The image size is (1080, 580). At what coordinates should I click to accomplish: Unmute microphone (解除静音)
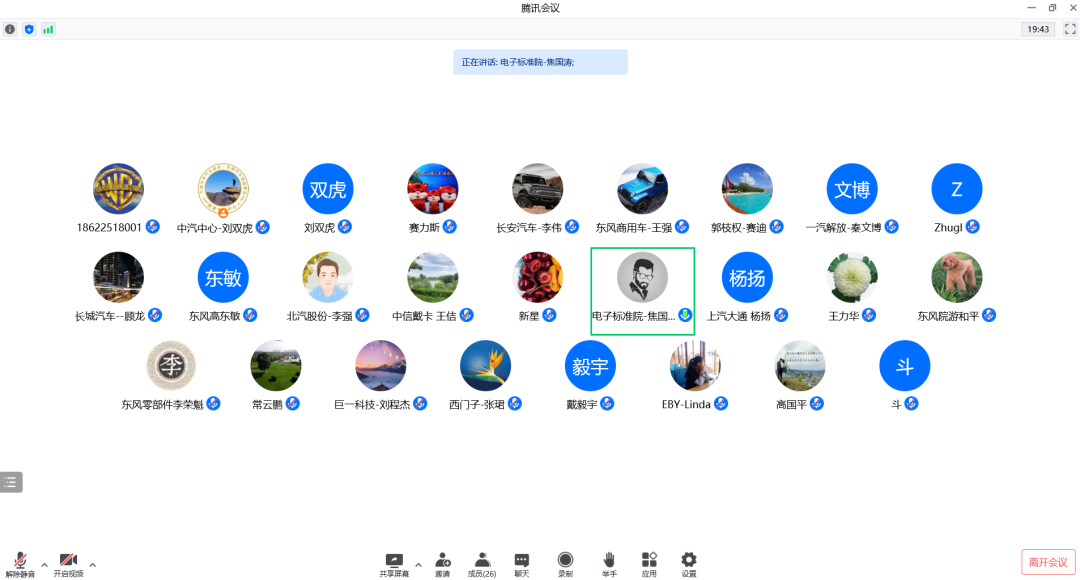[20, 563]
